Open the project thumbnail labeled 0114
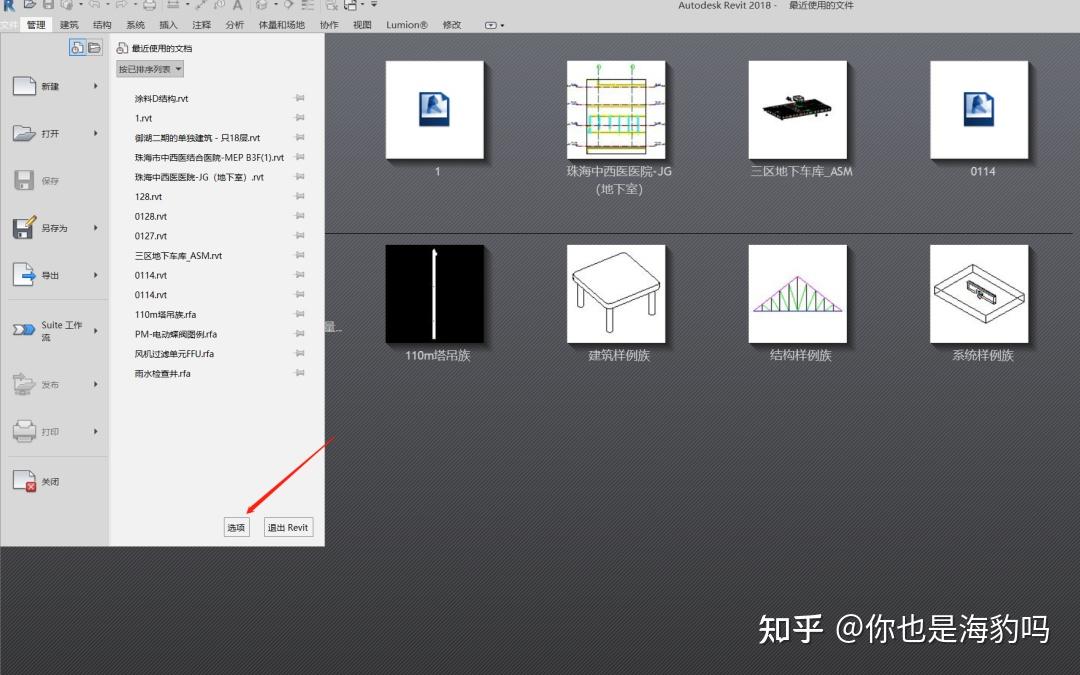 pos(979,110)
